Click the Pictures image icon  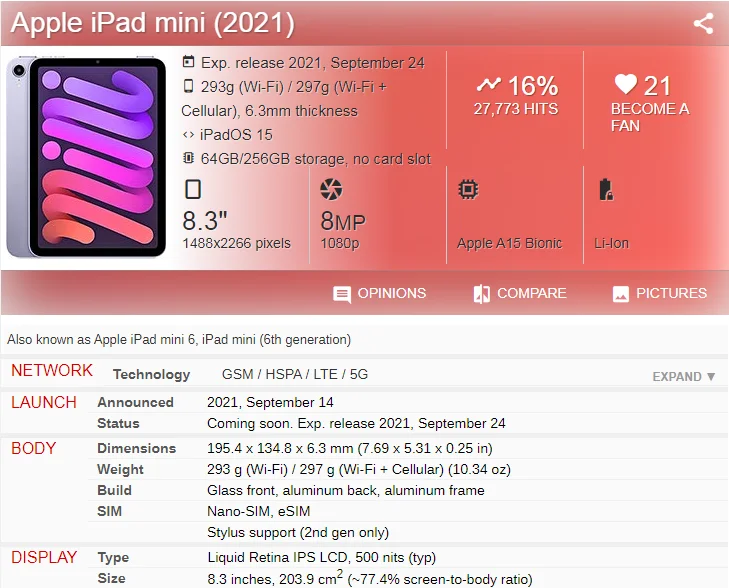[x=621, y=294]
